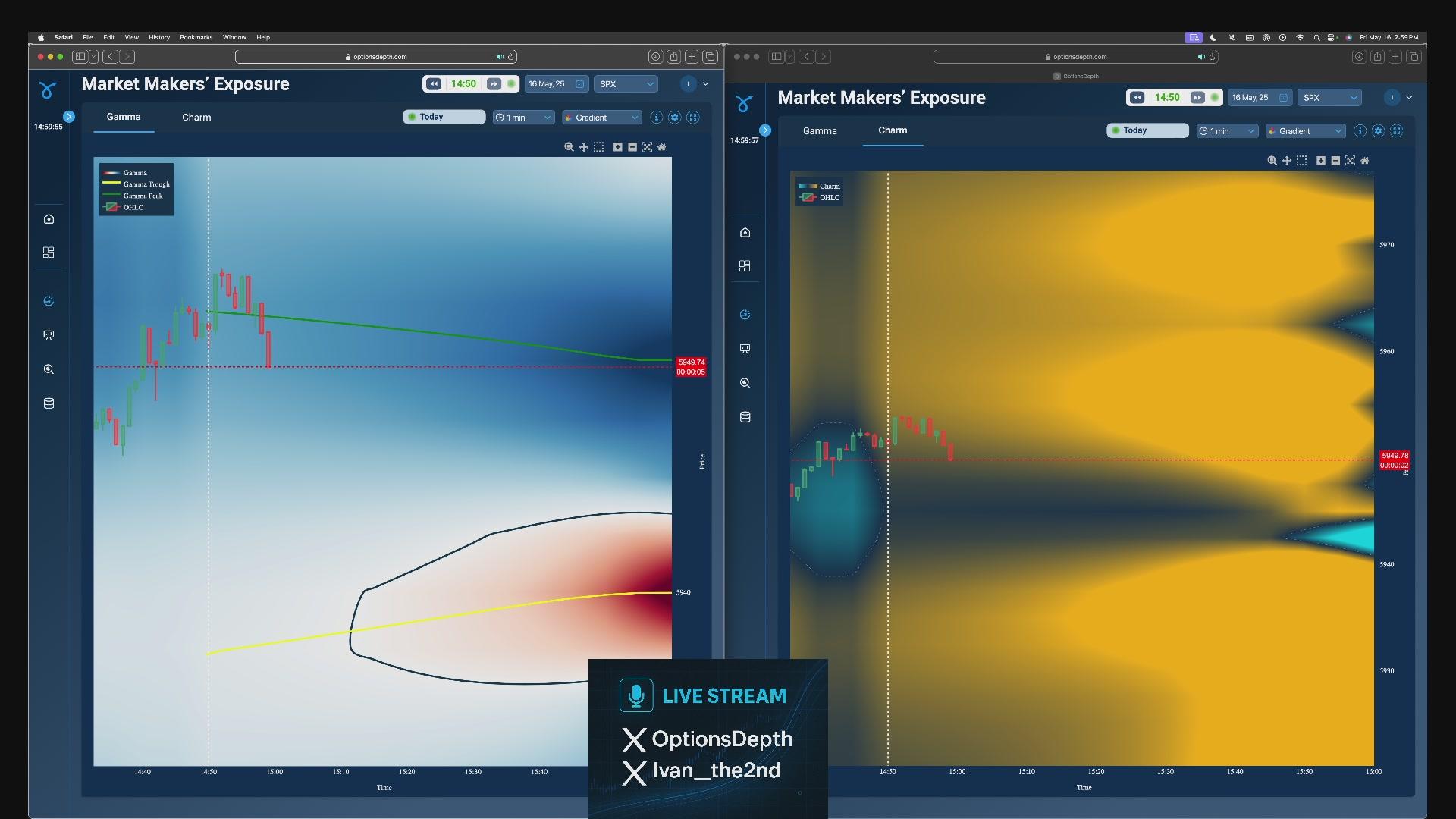The width and height of the screenshot is (1456, 819).
Task: Reset axes with home icon on left chart
Action: pyautogui.click(x=662, y=147)
